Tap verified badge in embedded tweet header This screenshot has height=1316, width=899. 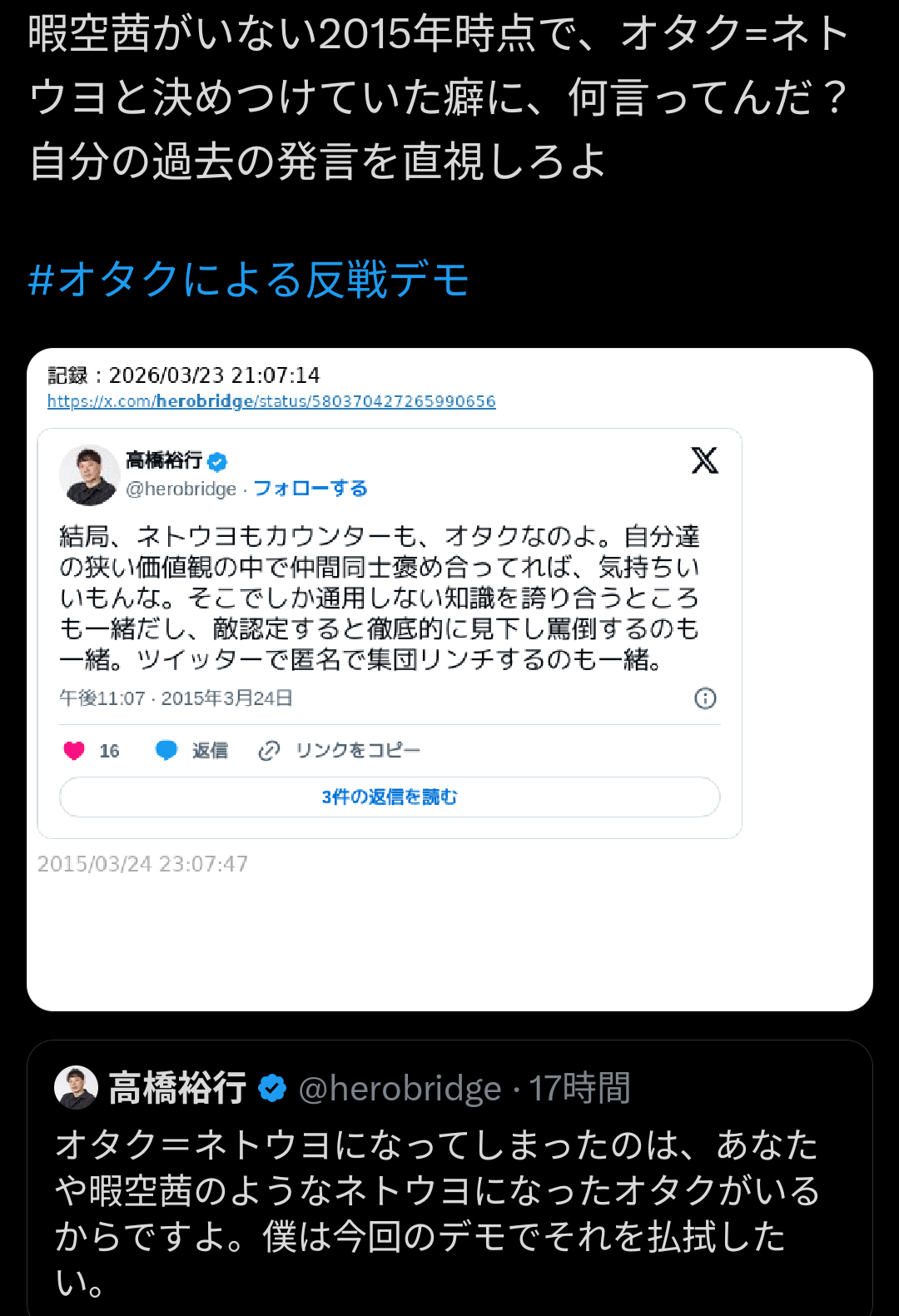(x=217, y=461)
